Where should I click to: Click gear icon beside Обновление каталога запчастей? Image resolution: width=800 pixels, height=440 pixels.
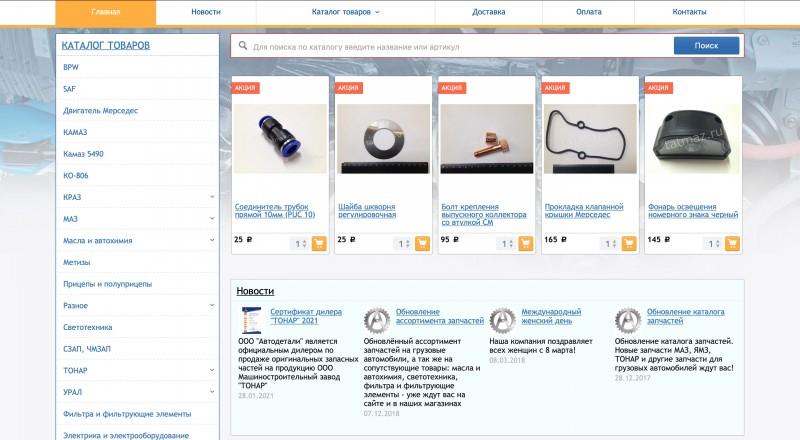628,320
